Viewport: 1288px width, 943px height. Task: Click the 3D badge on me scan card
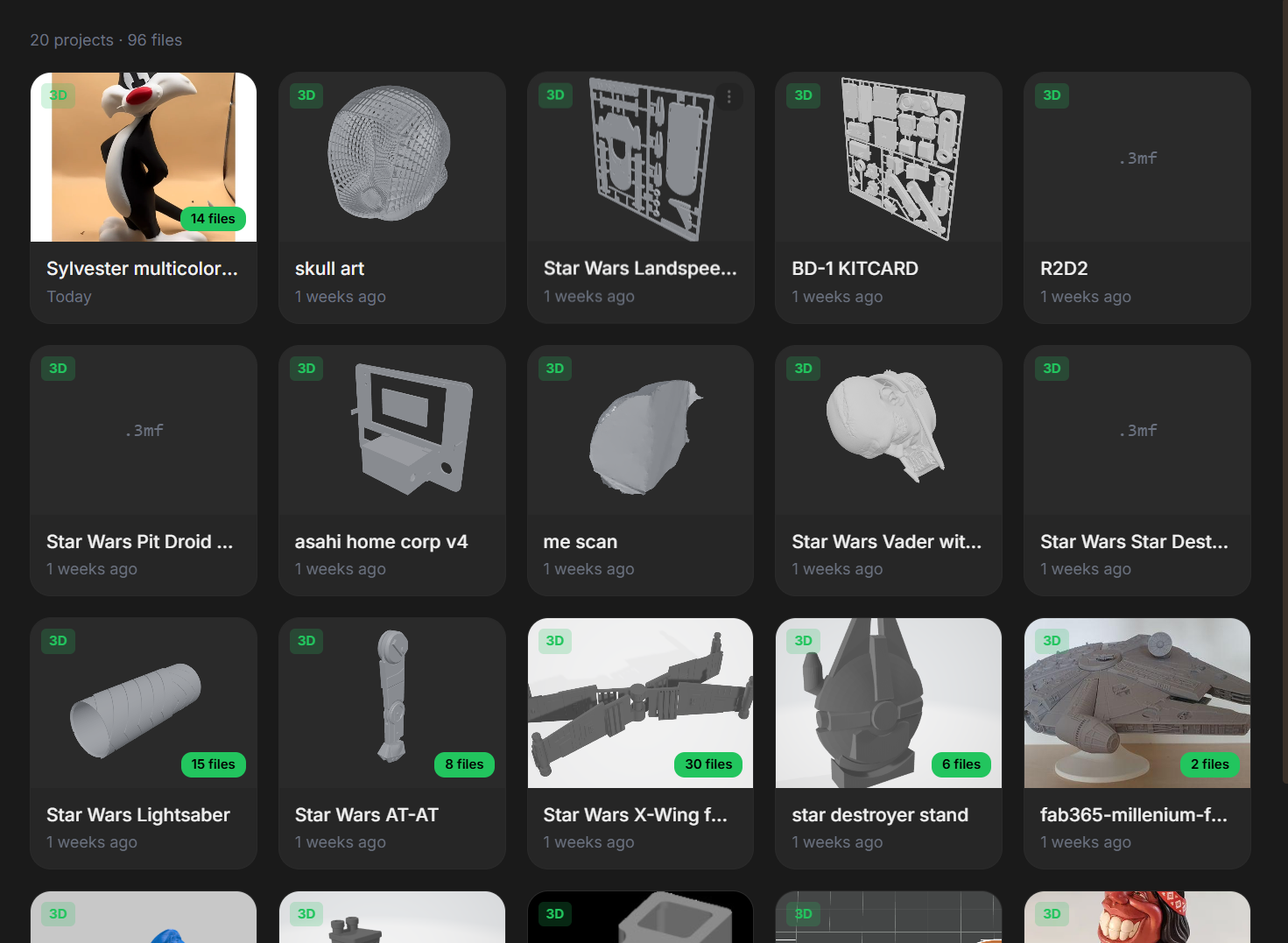pyautogui.click(x=555, y=369)
